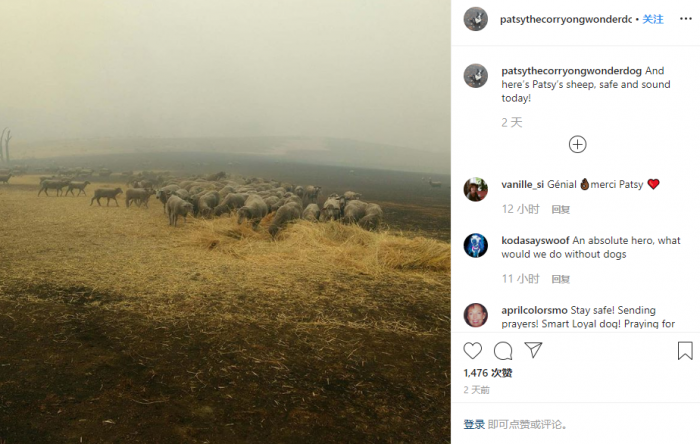
Task: Open the header profile avatar of patsythecorryongwonderdog
Action: [475, 19]
